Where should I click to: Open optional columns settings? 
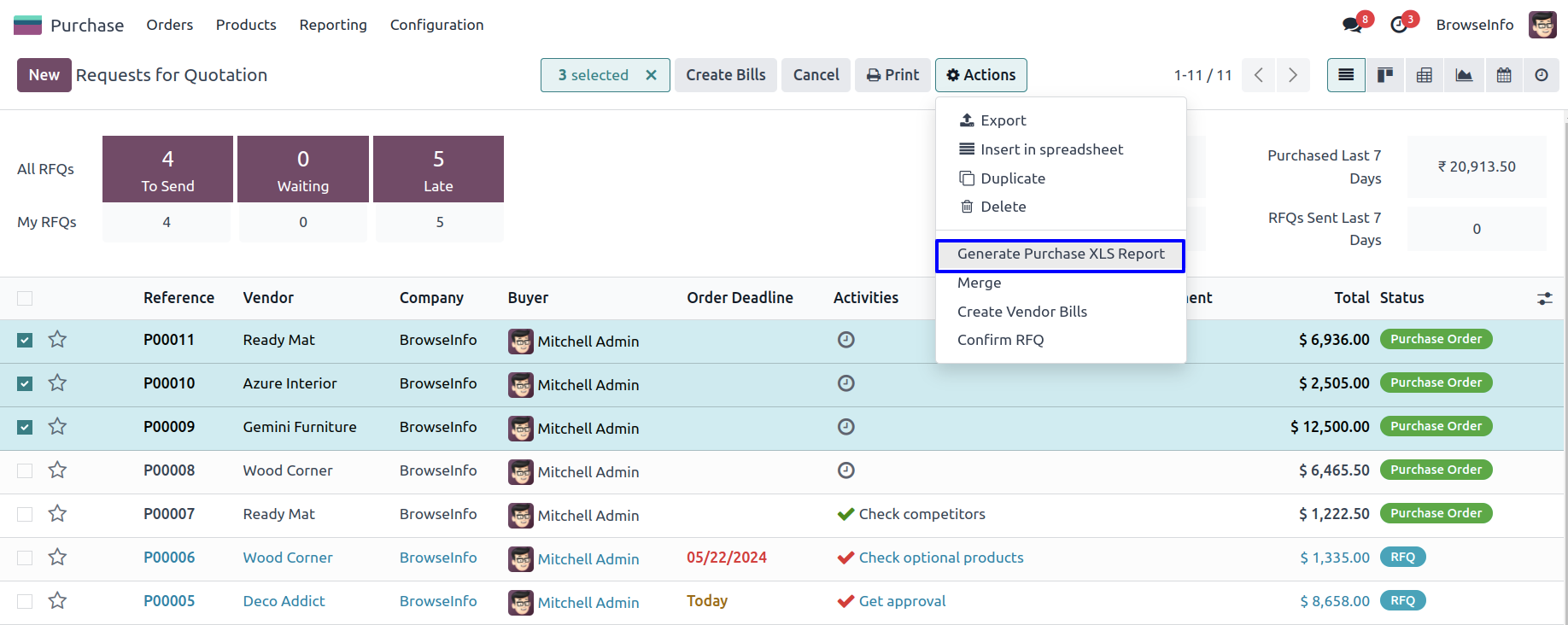(1544, 298)
